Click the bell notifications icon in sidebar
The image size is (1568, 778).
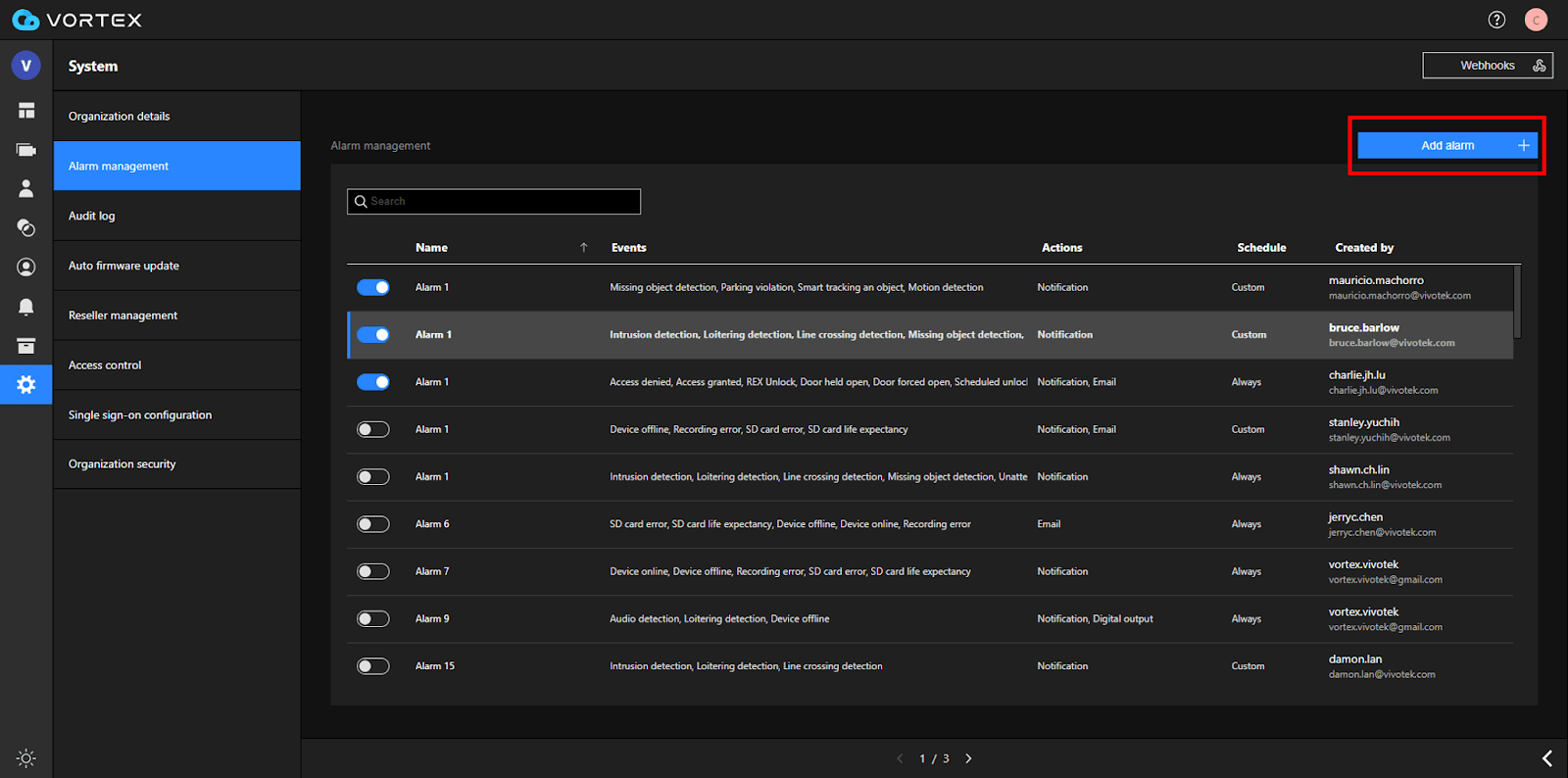click(26, 307)
